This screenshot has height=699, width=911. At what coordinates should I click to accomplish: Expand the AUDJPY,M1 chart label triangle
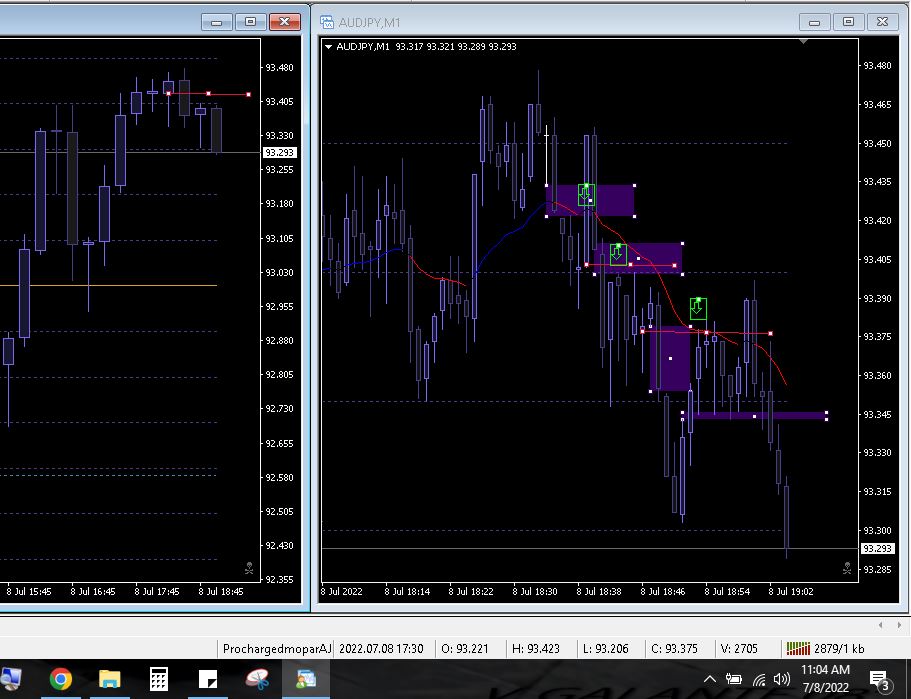pos(329,46)
